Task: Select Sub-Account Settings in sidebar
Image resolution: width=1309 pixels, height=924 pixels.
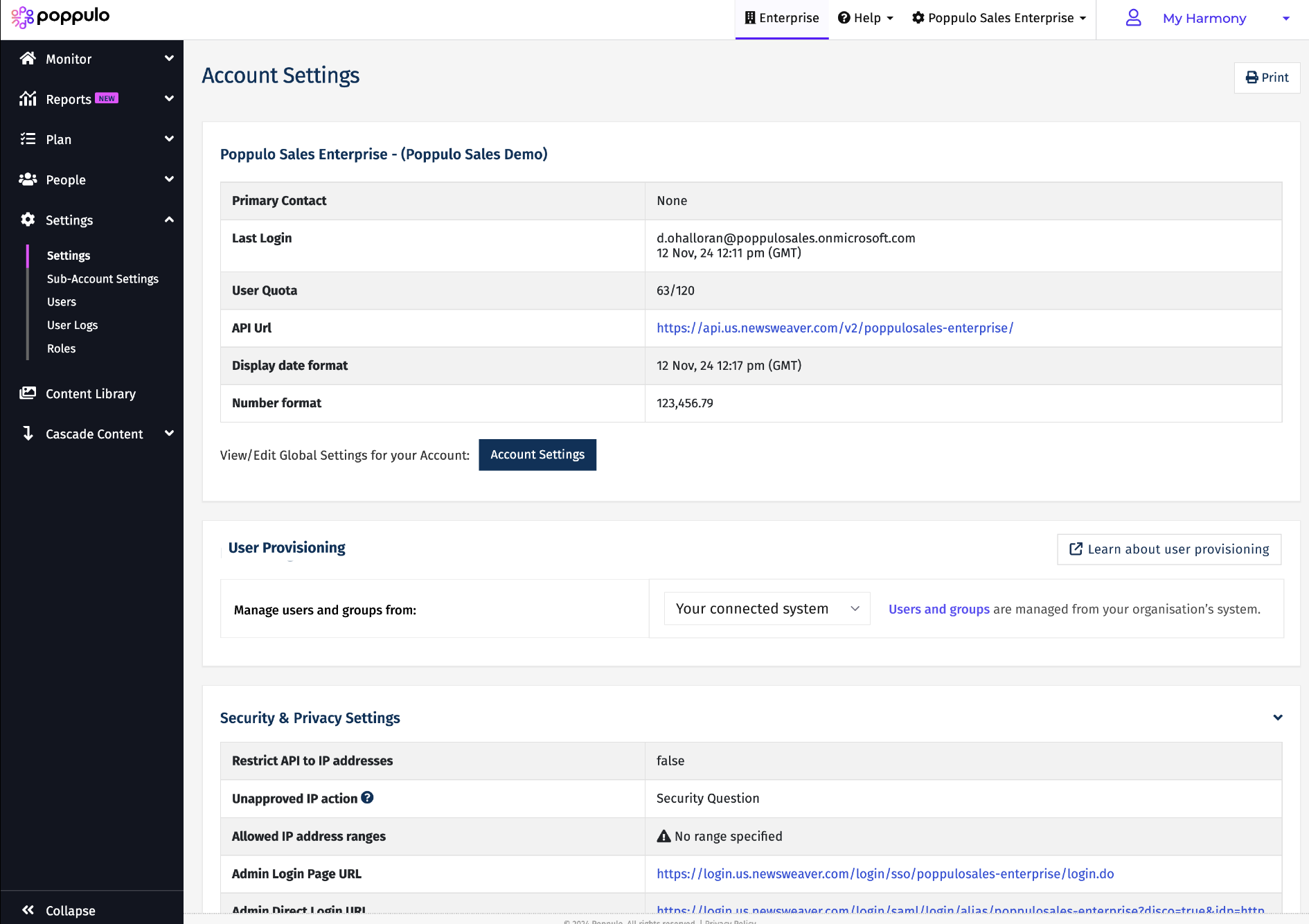Action: [103, 278]
